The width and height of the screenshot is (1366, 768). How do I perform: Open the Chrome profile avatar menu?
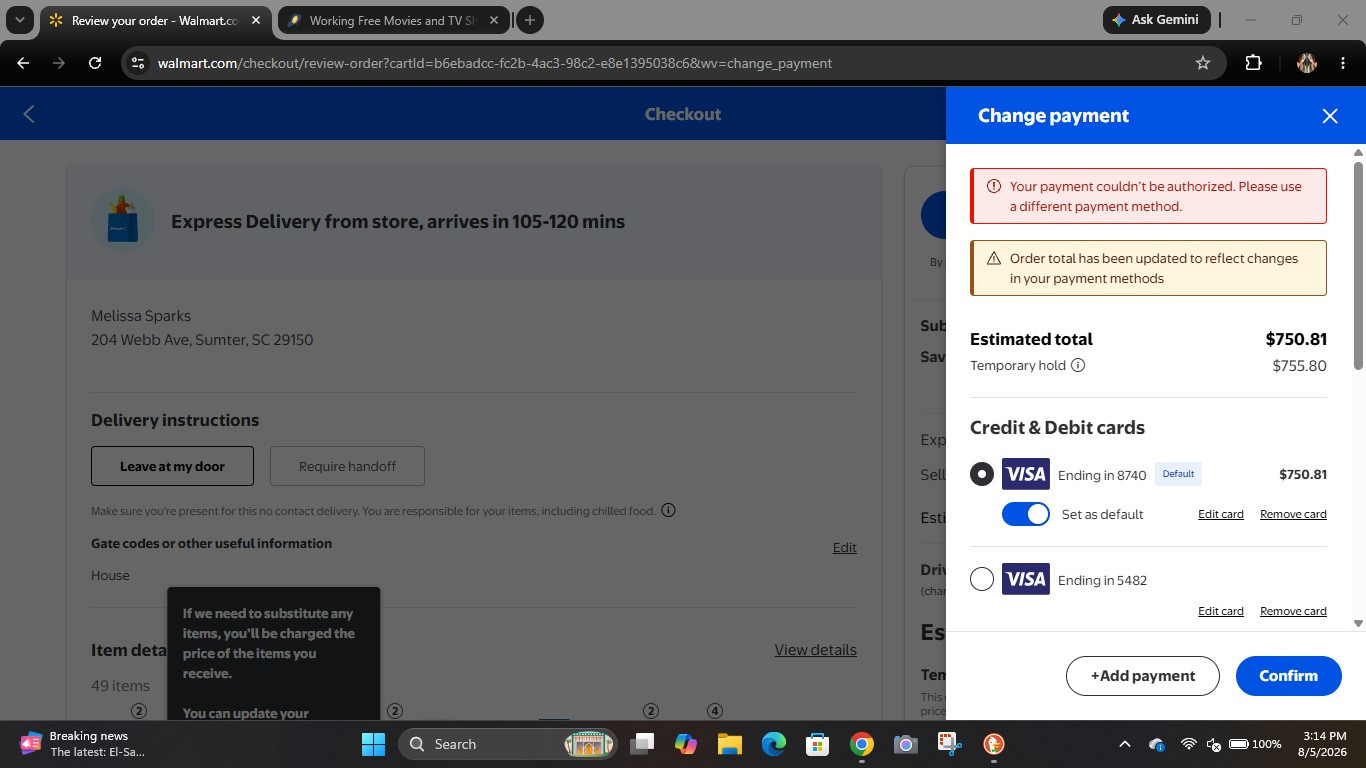pos(1306,63)
